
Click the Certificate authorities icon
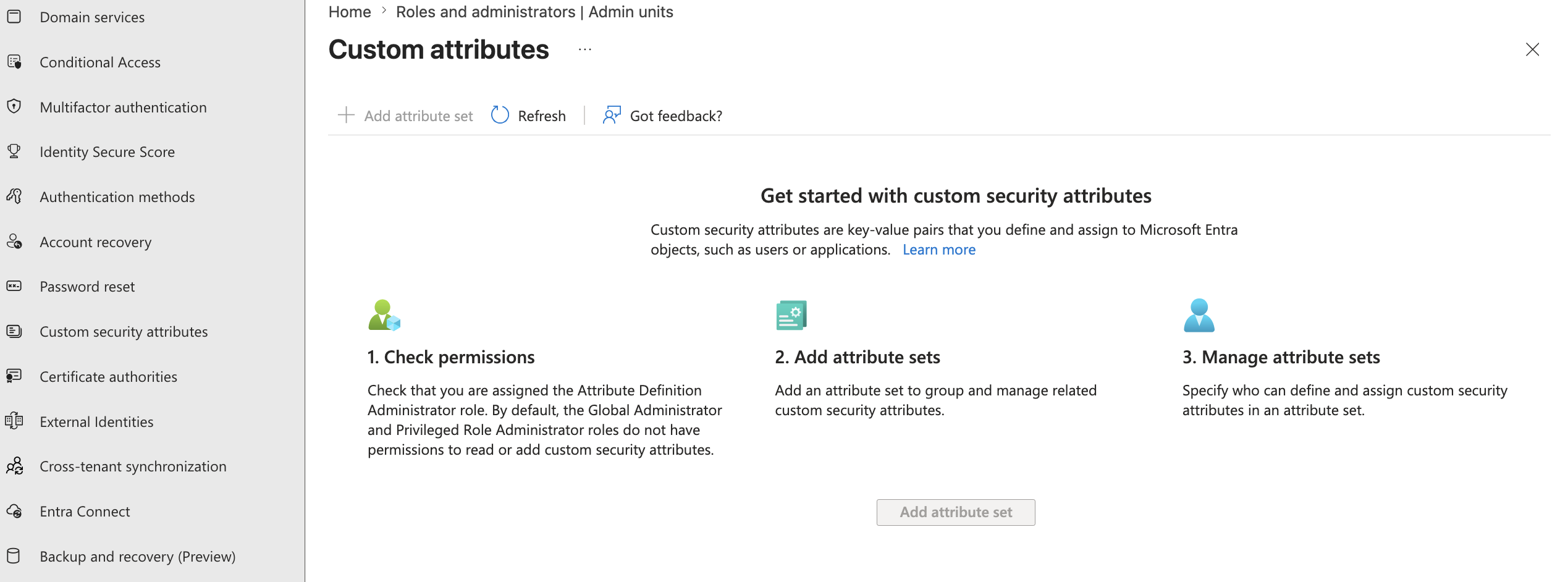[14, 376]
